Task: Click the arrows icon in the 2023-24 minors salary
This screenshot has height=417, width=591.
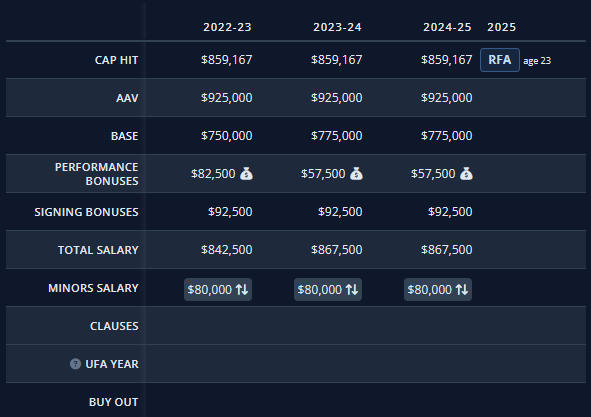Action: (x=352, y=290)
